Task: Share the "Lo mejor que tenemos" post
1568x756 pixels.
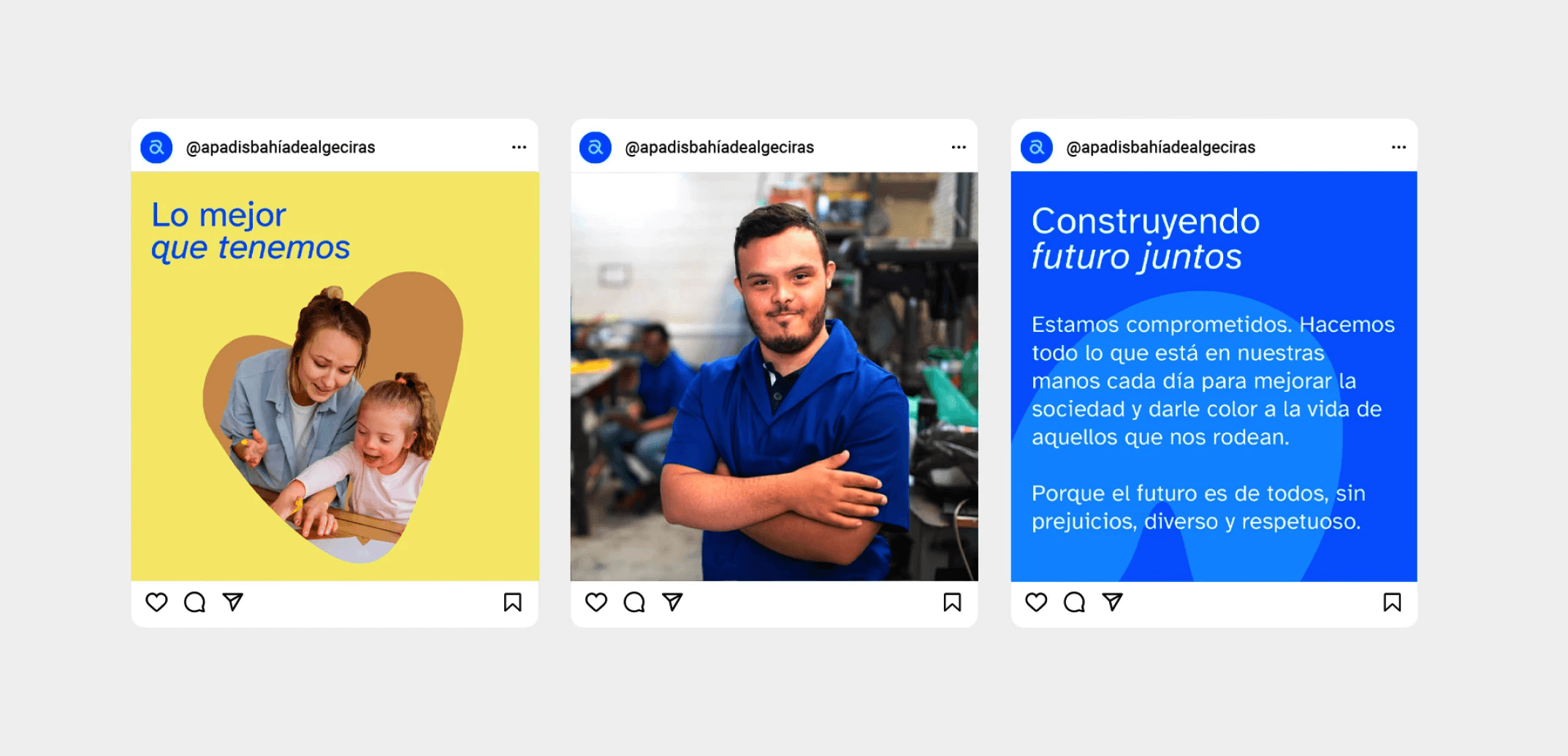Action: click(x=233, y=602)
